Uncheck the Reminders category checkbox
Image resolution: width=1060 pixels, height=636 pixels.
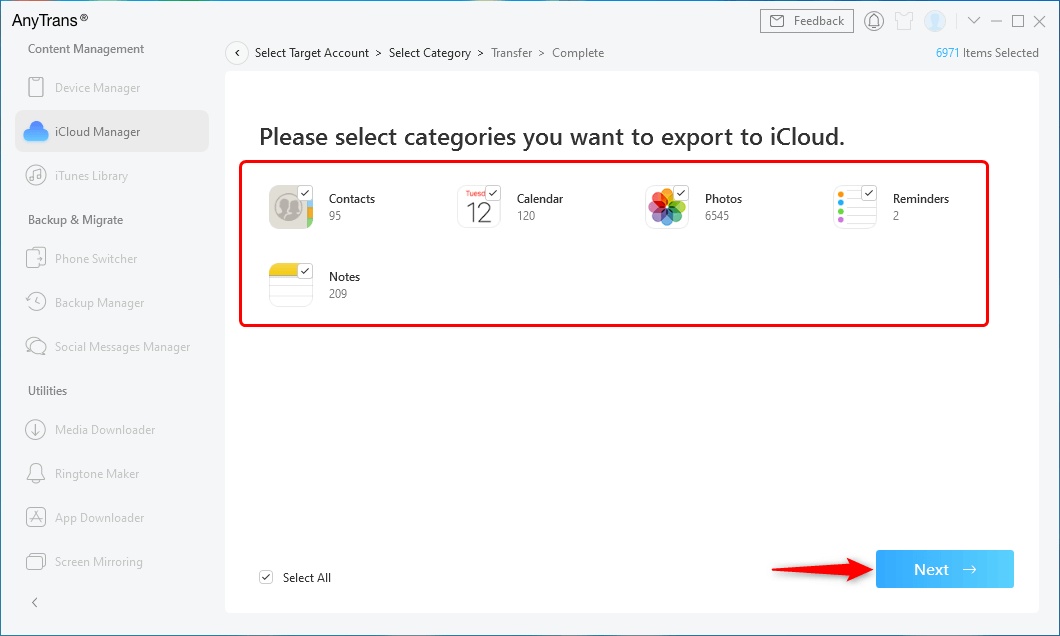[869, 193]
